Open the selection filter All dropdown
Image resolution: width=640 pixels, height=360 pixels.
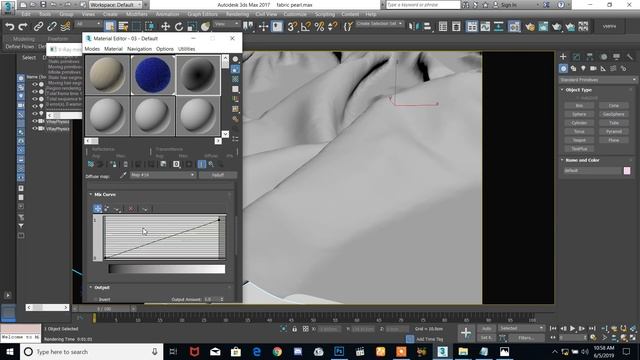coord(88,24)
